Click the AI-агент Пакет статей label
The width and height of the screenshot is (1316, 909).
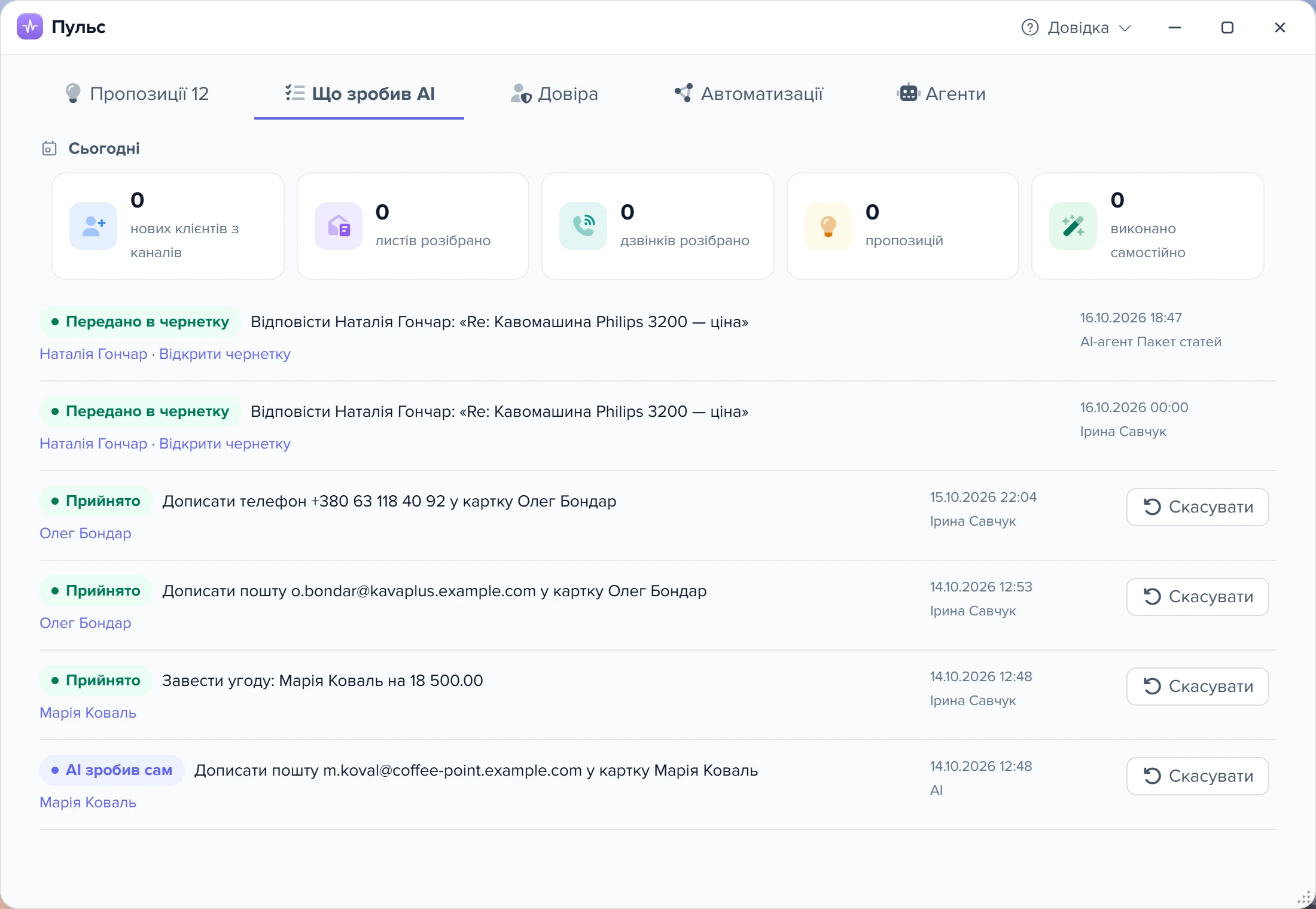tap(1150, 342)
